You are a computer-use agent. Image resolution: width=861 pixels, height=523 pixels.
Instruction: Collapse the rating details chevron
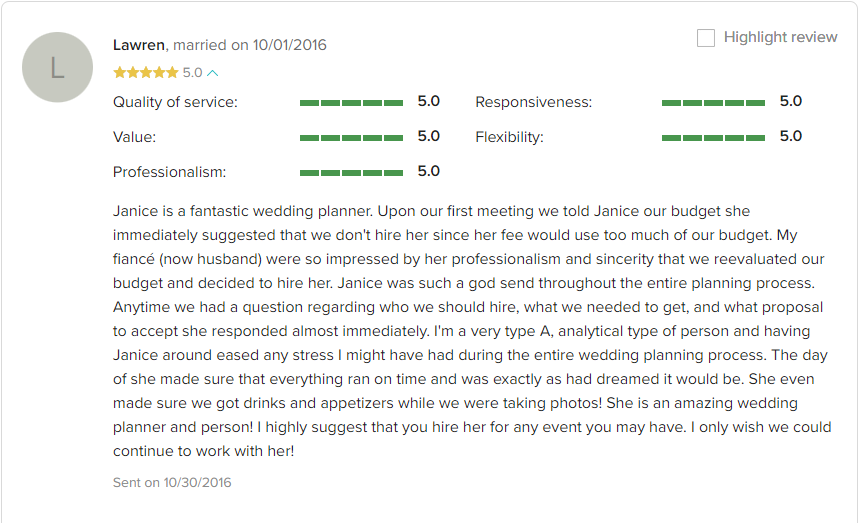tap(213, 73)
